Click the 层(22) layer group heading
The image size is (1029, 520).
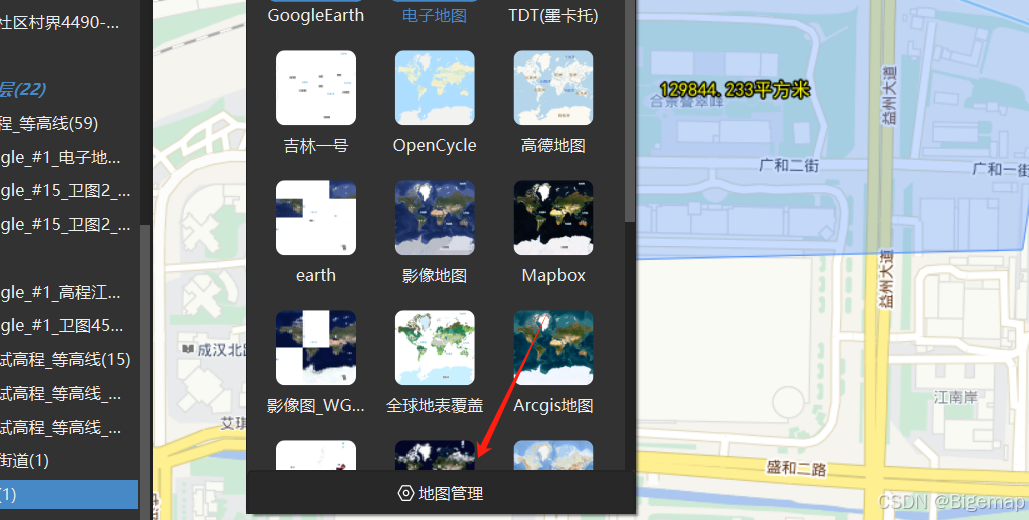point(23,89)
